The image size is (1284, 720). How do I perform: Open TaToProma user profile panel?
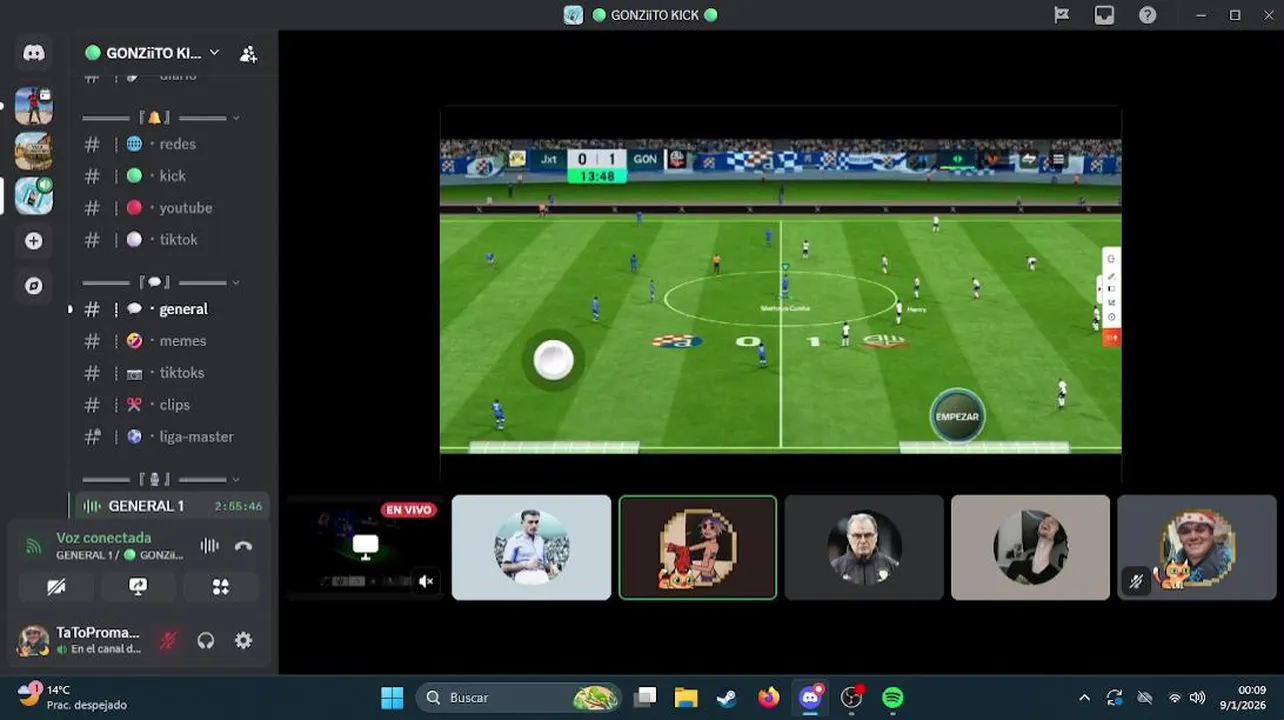(80, 641)
